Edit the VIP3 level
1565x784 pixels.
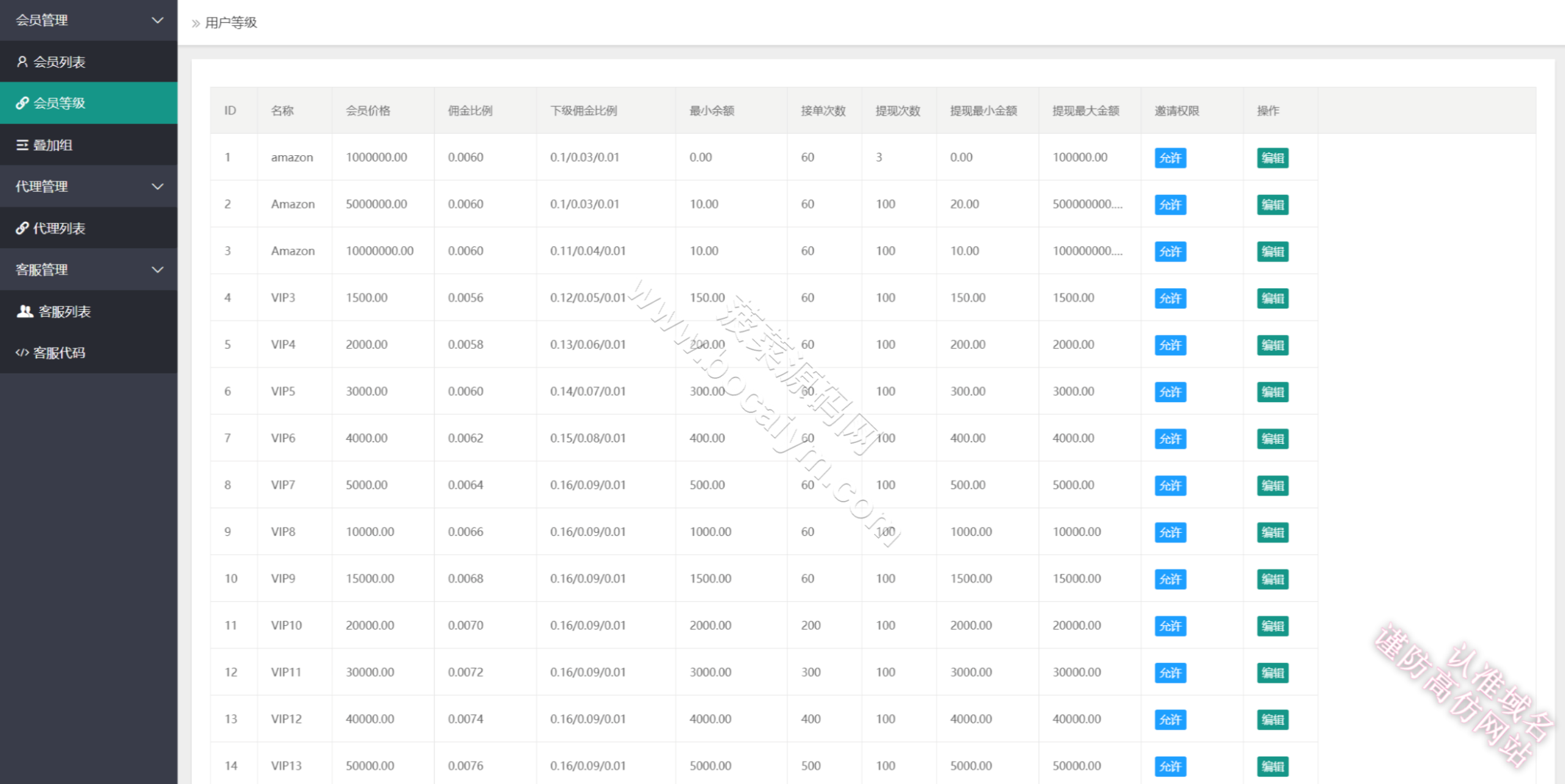tap(1273, 298)
